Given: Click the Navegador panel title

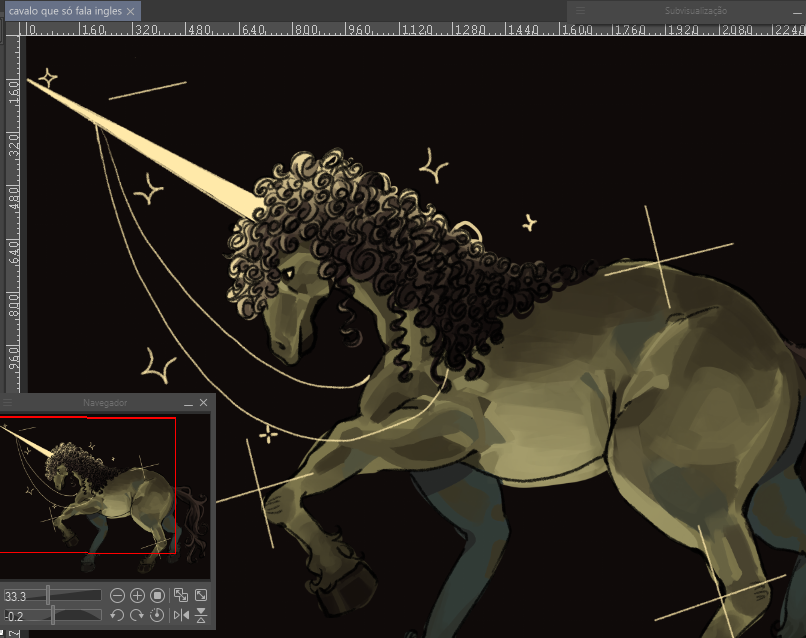Looking at the screenshot, I should point(105,403).
